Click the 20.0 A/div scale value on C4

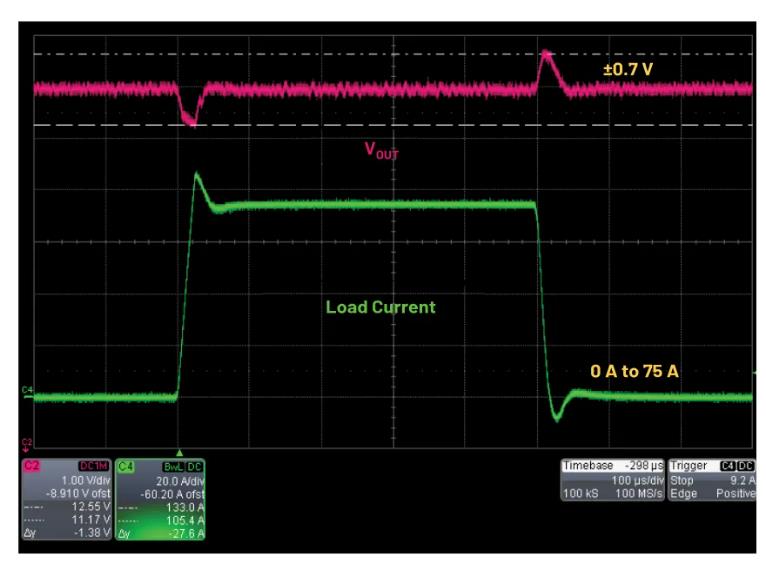181,479
